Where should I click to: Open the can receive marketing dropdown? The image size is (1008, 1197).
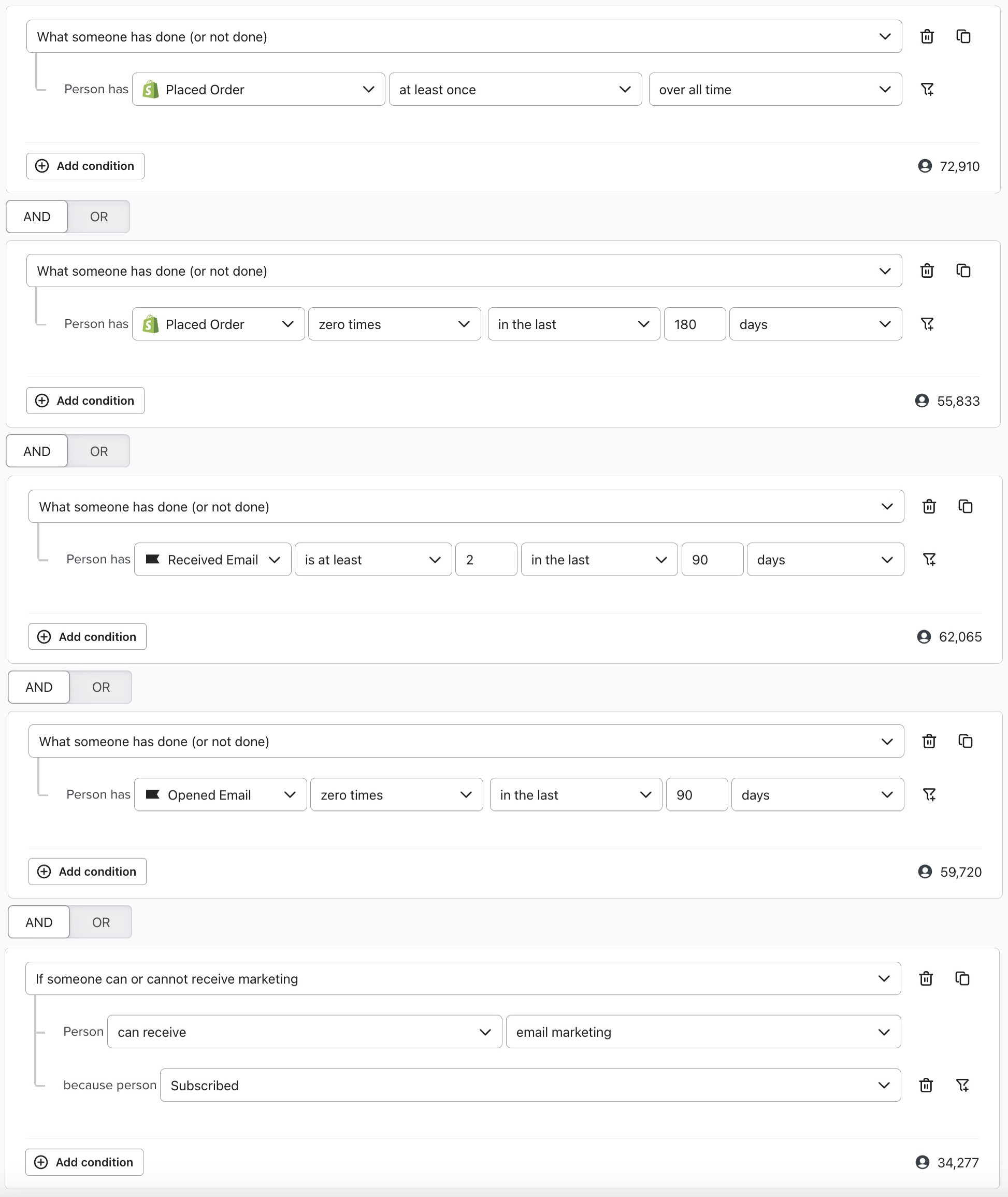(303, 1031)
